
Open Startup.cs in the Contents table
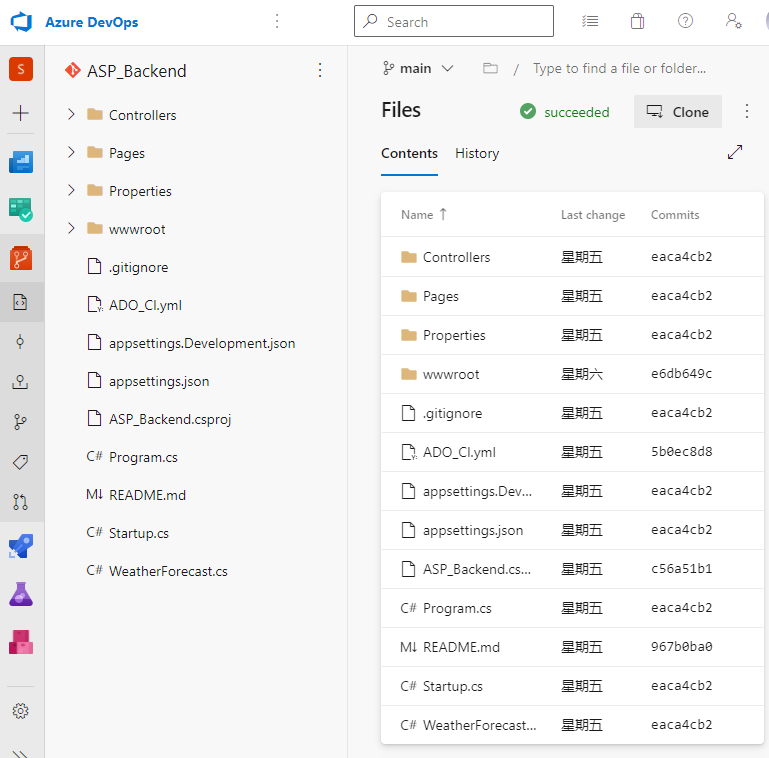pyautogui.click(x=452, y=686)
